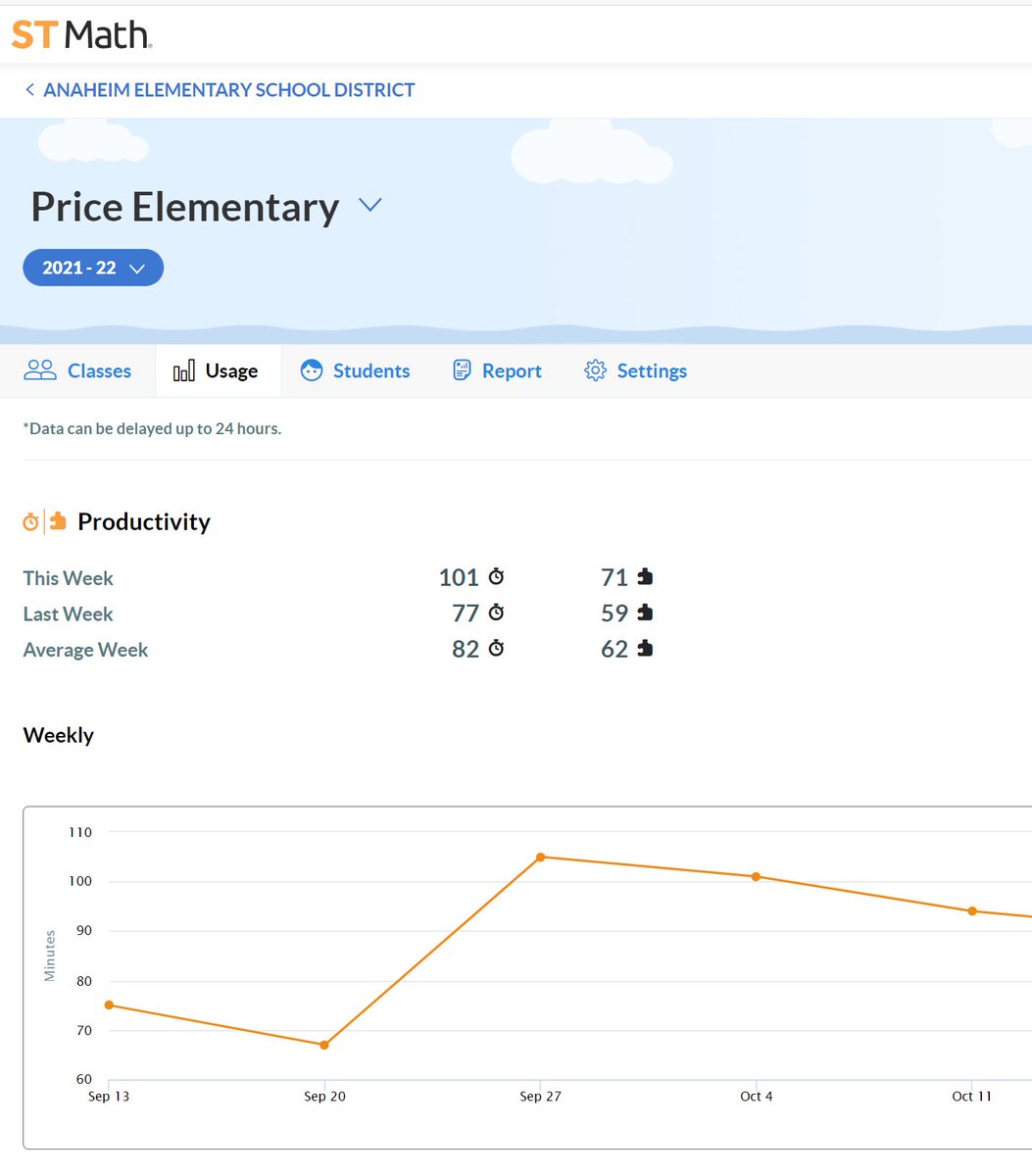Click the puzzle icon in This Week row
Image resolution: width=1032 pixels, height=1176 pixels.
click(645, 577)
